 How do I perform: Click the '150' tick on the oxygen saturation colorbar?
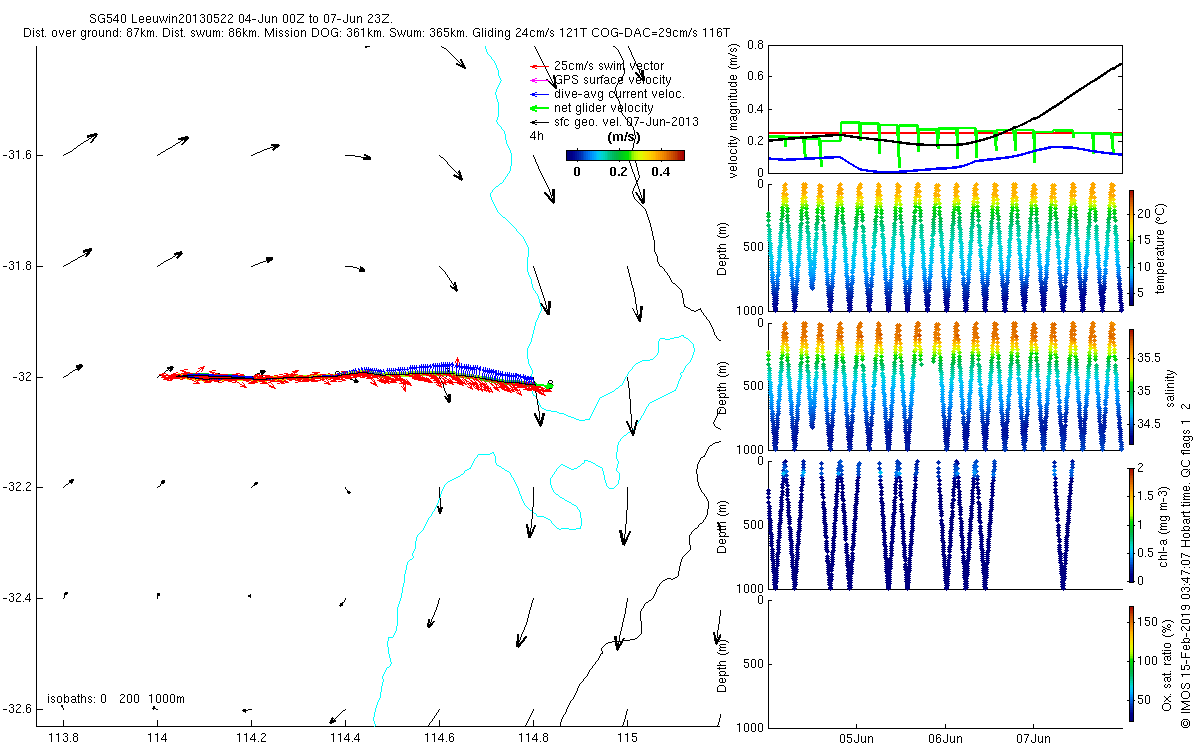pyautogui.click(x=1149, y=622)
